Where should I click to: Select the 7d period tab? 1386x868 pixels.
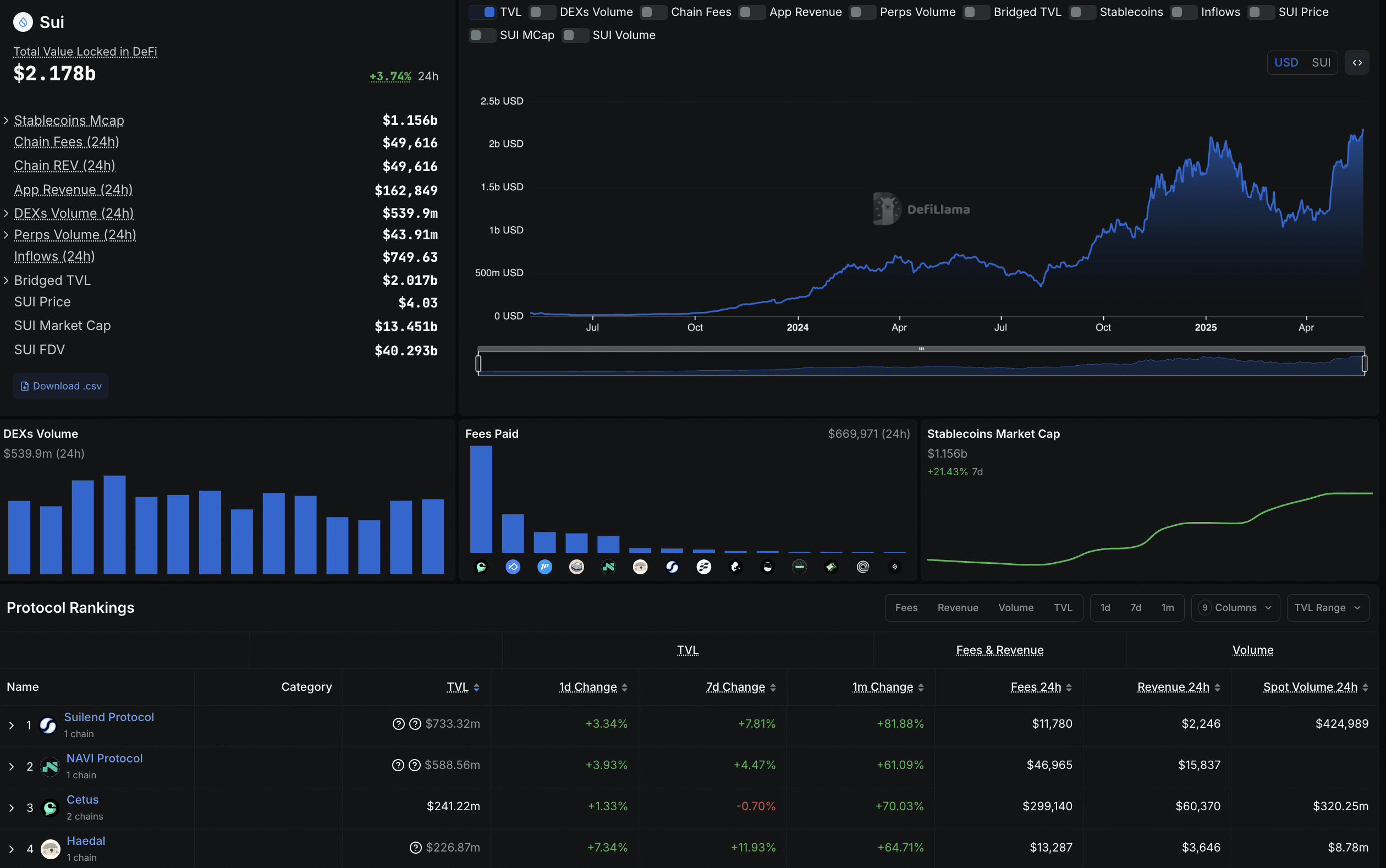(1135, 608)
